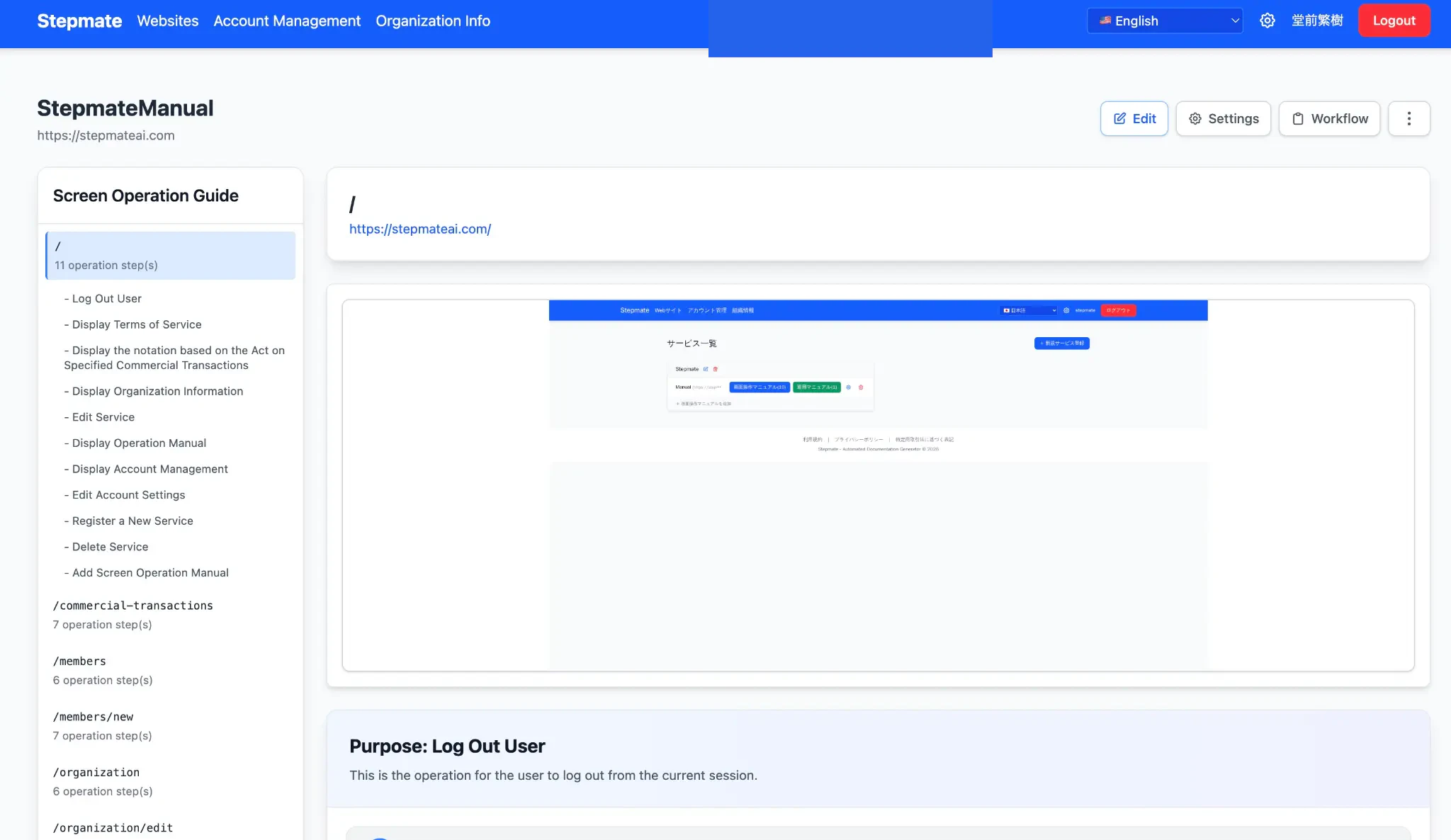Expand the /members/new sidebar entry
1451x840 pixels.
point(102,725)
